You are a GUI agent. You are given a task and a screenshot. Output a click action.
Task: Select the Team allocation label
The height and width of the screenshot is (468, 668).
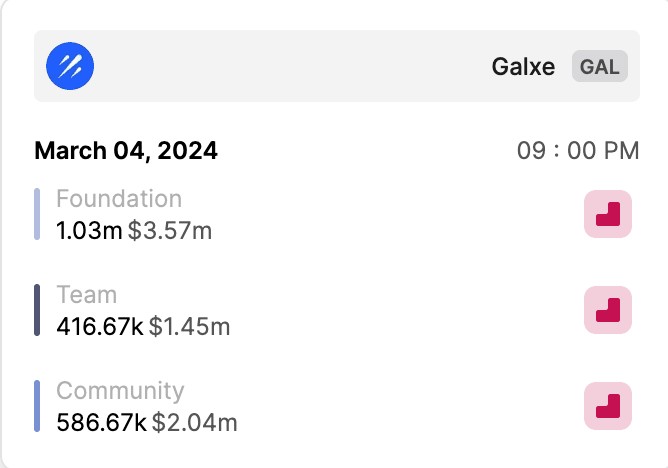click(87, 295)
